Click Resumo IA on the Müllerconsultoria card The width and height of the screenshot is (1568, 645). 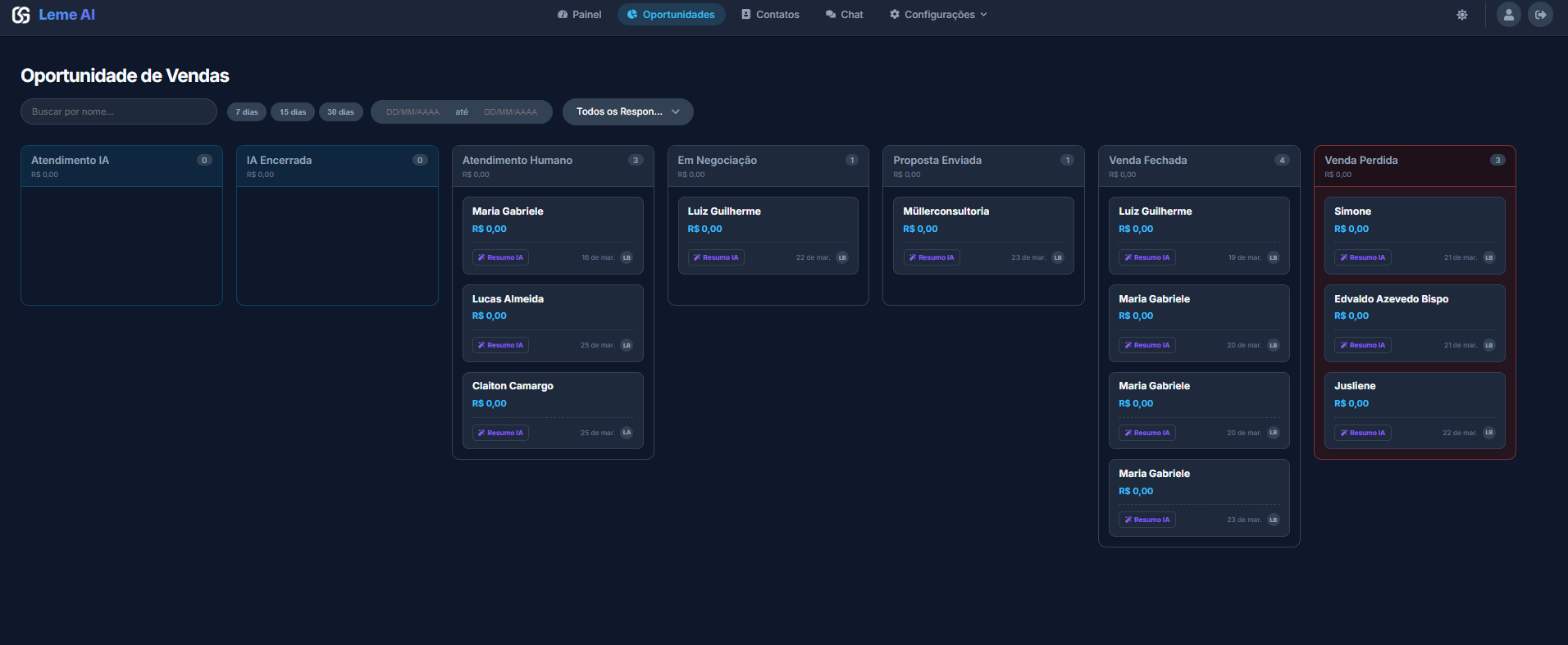pos(932,257)
